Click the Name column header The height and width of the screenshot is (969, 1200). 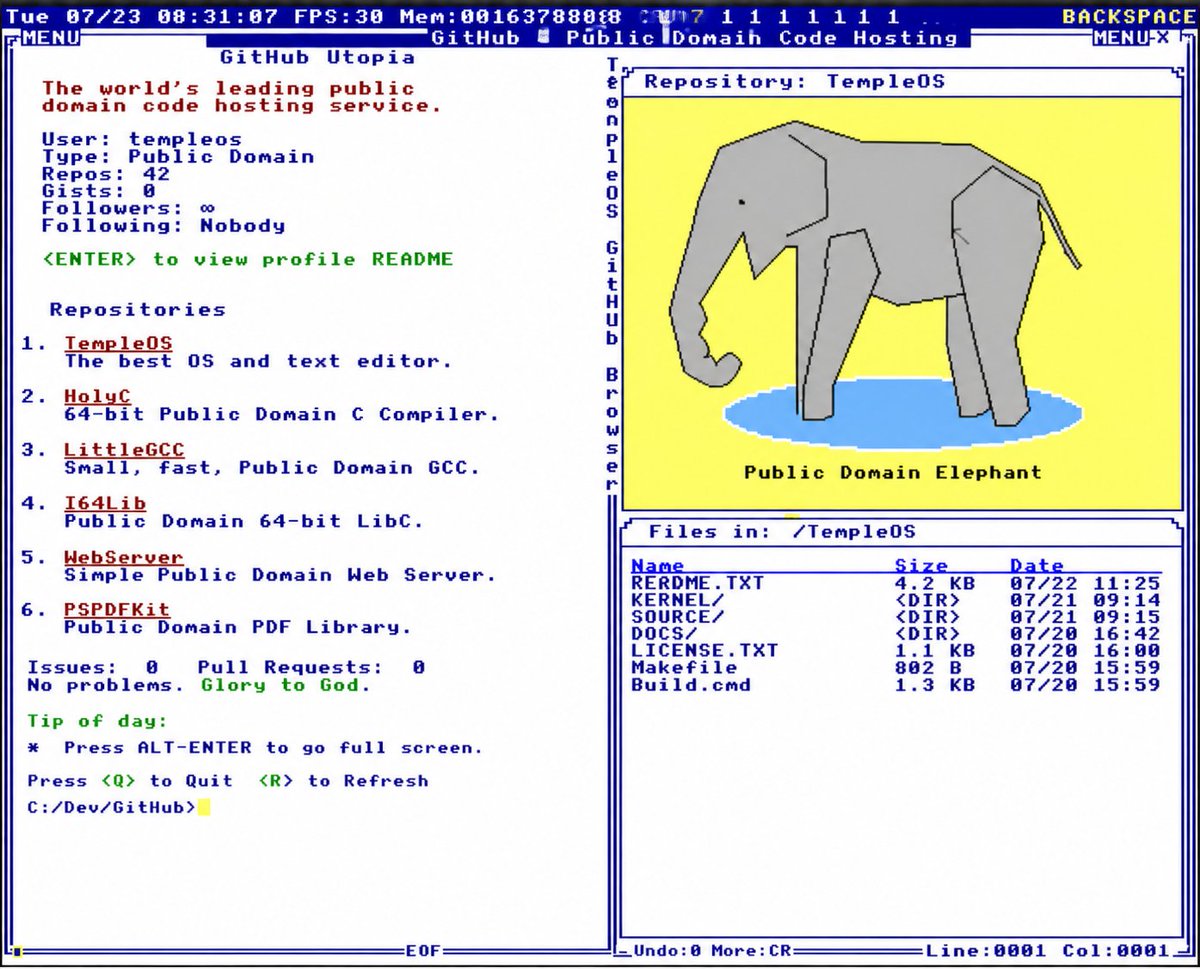click(x=657, y=566)
